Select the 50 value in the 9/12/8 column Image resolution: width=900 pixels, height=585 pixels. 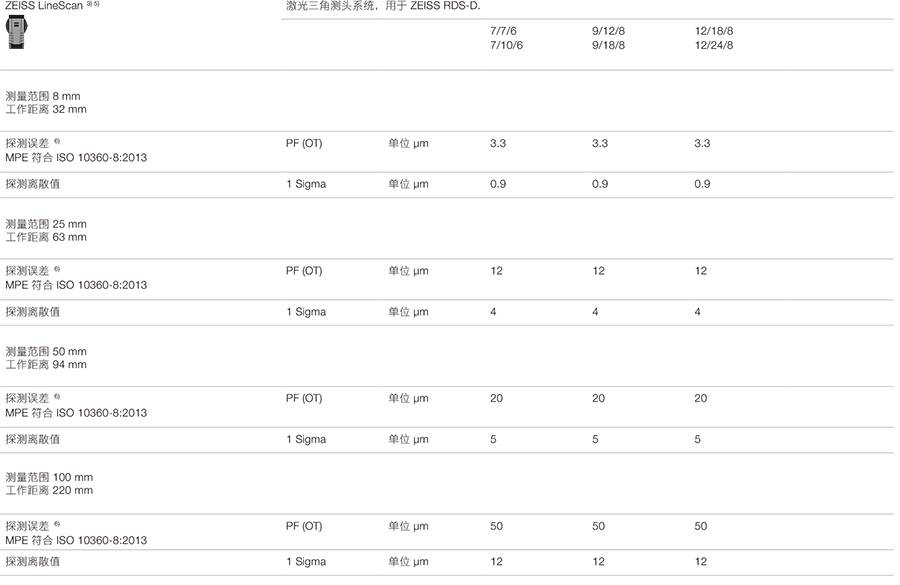599,526
